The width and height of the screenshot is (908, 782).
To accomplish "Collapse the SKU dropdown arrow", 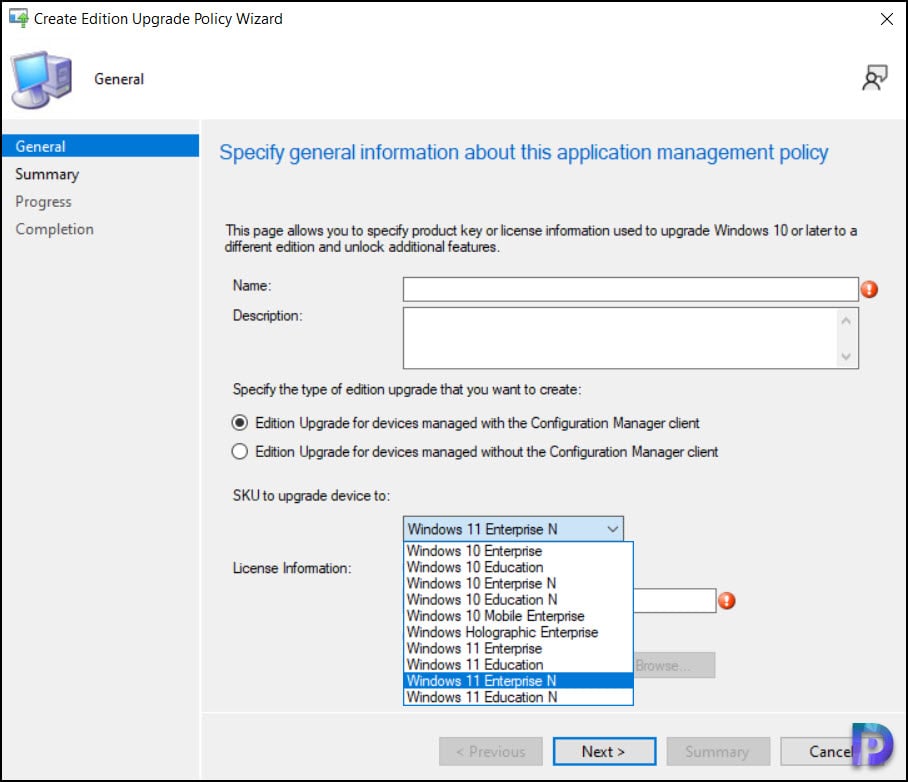I will pyautogui.click(x=613, y=529).
